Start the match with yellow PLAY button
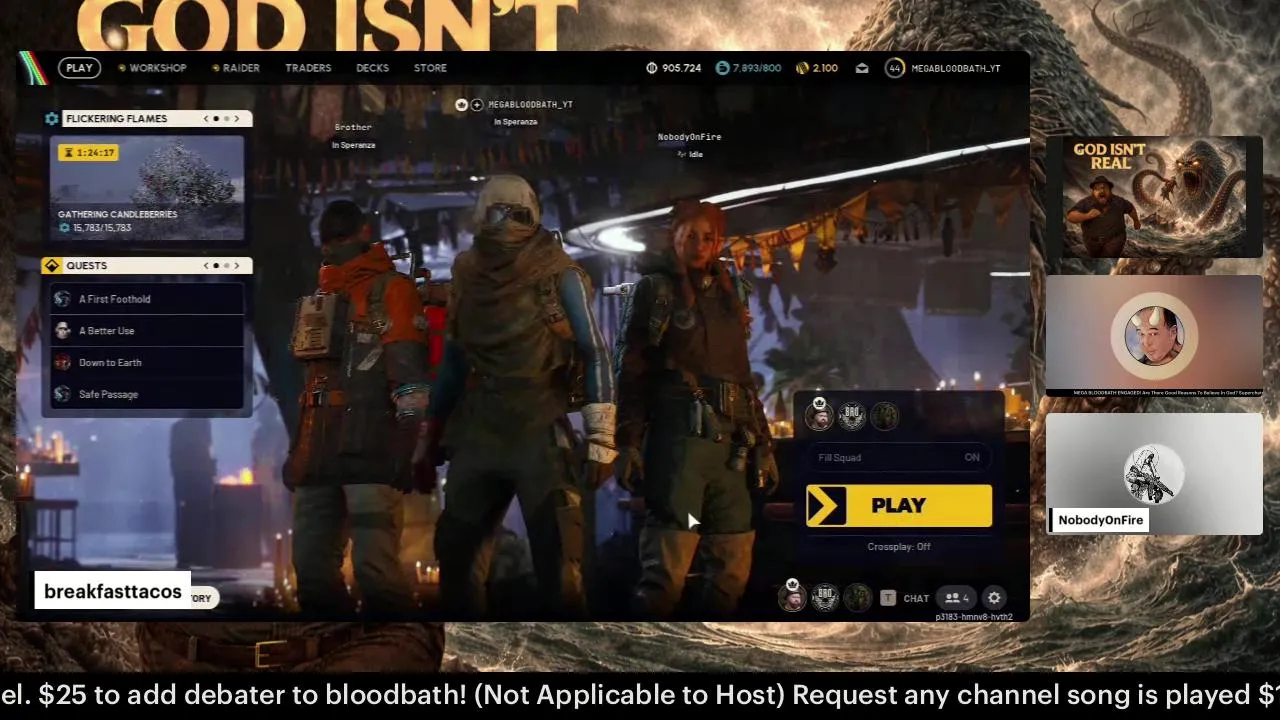The image size is (1280, 720). coord(899,506)
